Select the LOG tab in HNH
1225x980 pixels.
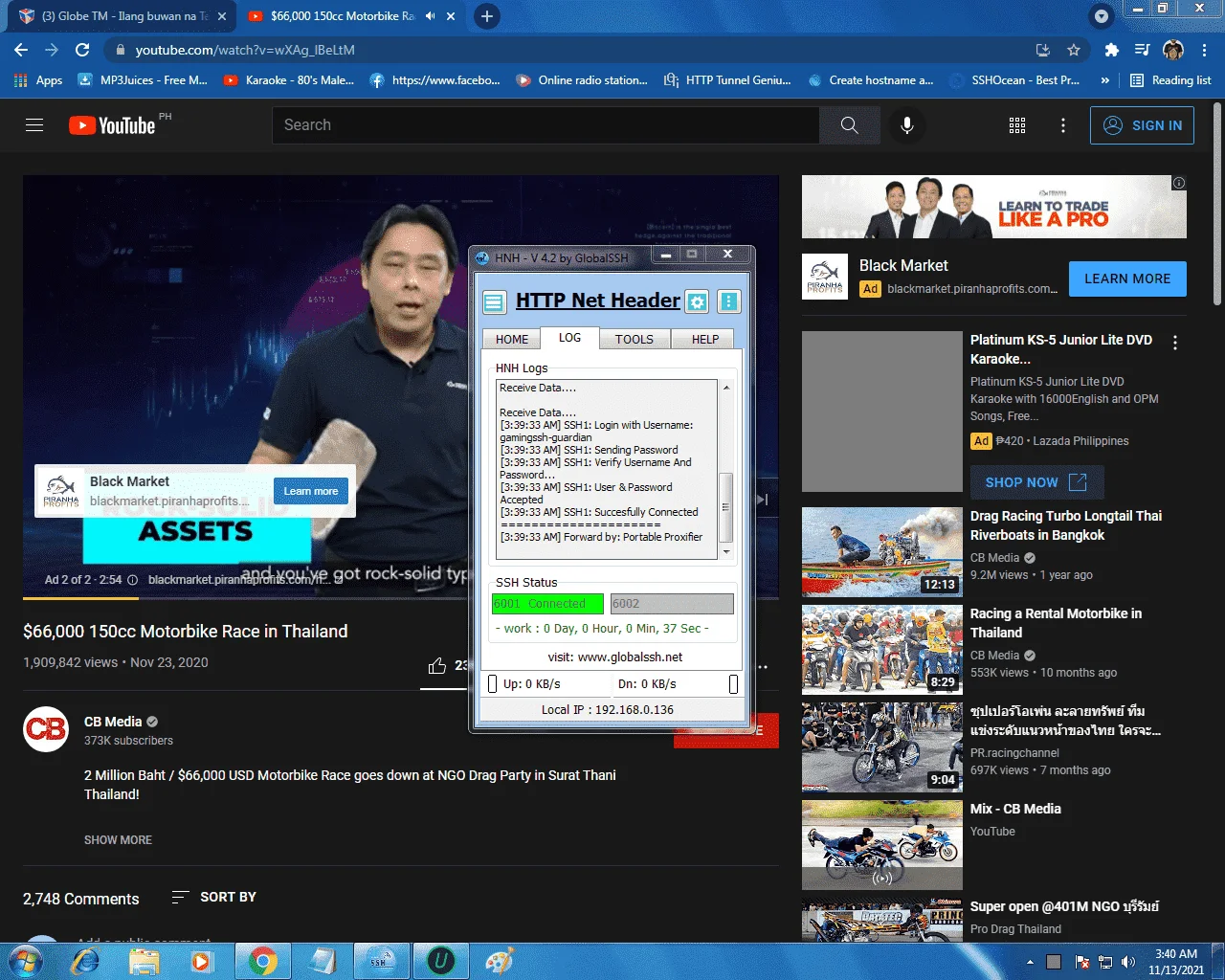pyautogui.click(x=569, y=338)
